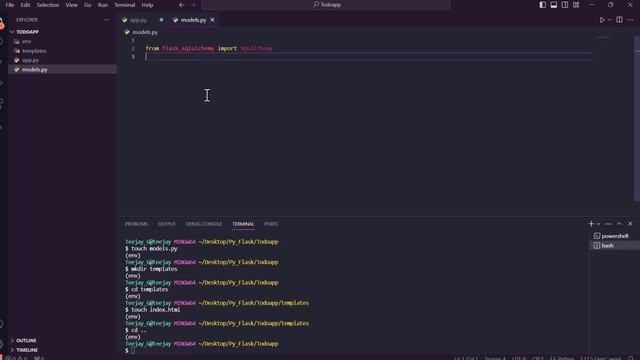
Task: Click models.py breadcrumb
Action: tap(145, 32)
